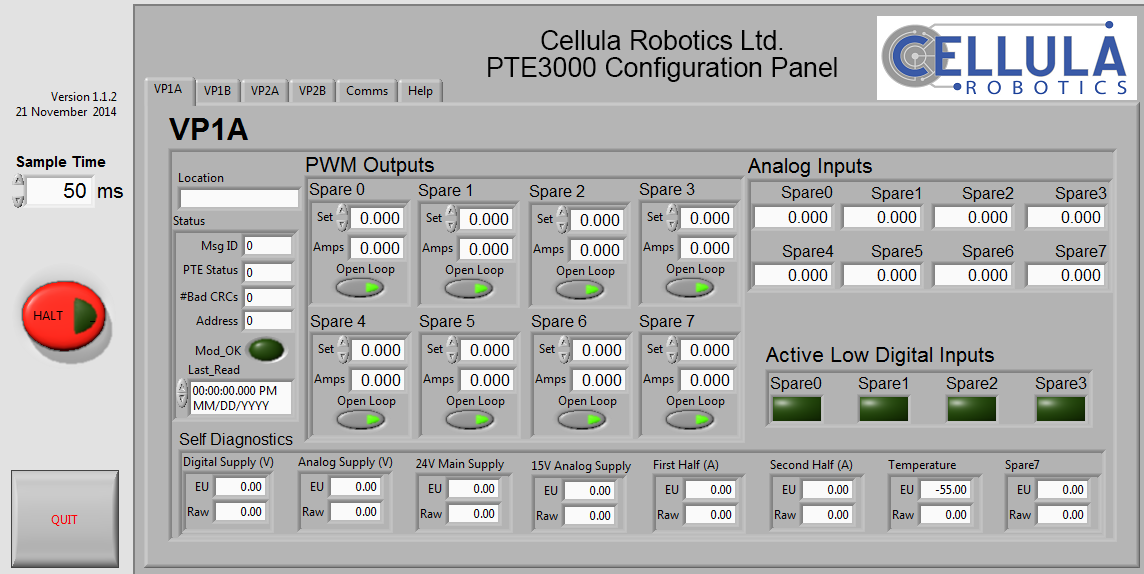Click the Spare3 digital input indicator
The height and width of the screenshot is (574, 1144).
point(1061,408)
